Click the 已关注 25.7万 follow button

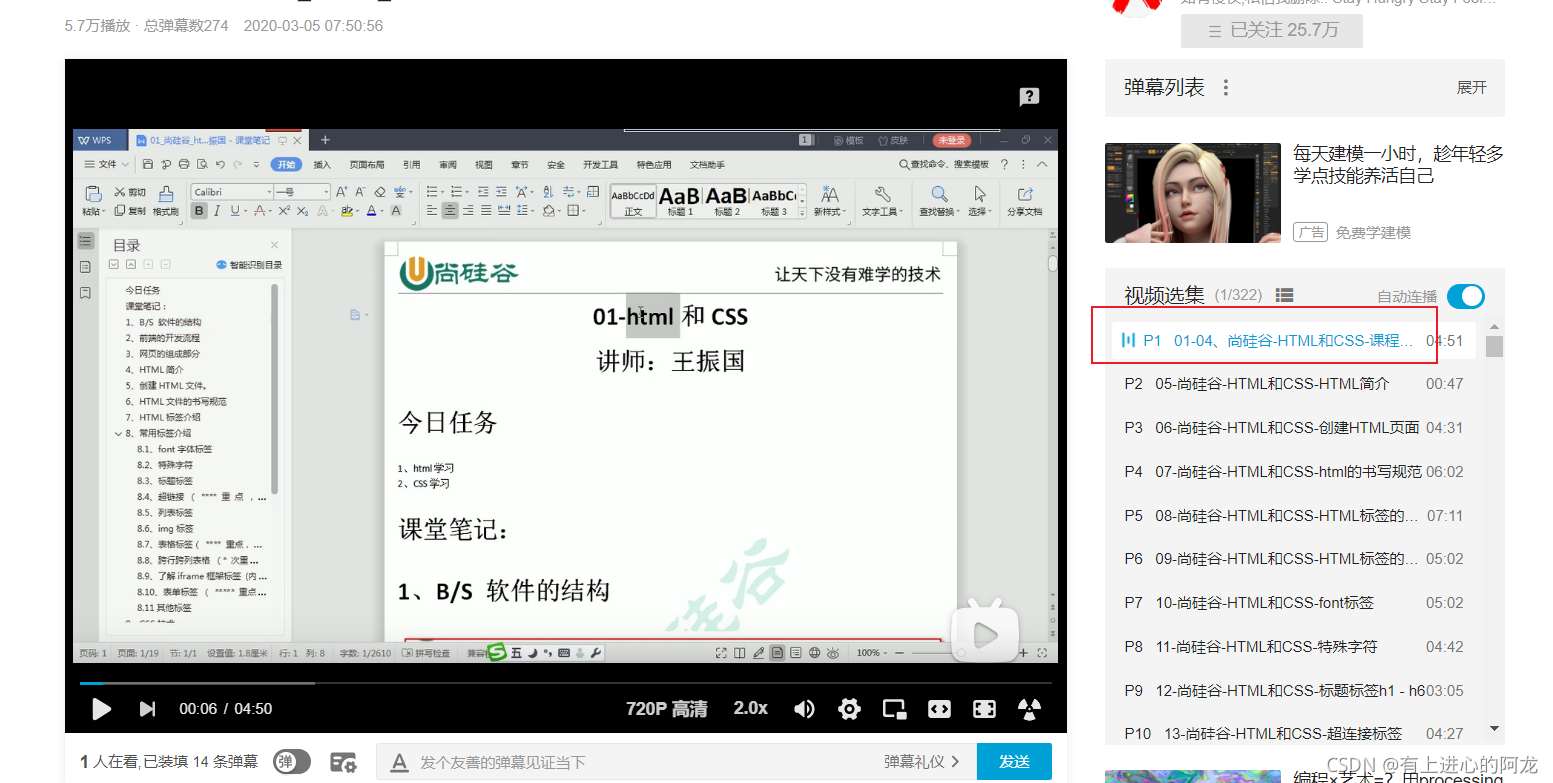(x=1272, y=31)
